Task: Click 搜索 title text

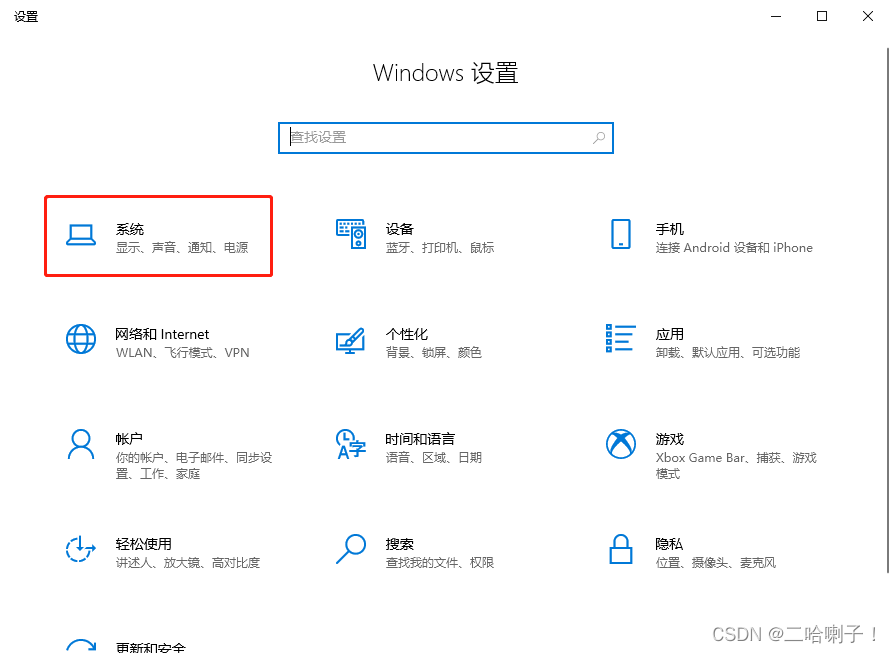Action: [x=399, y=544]
